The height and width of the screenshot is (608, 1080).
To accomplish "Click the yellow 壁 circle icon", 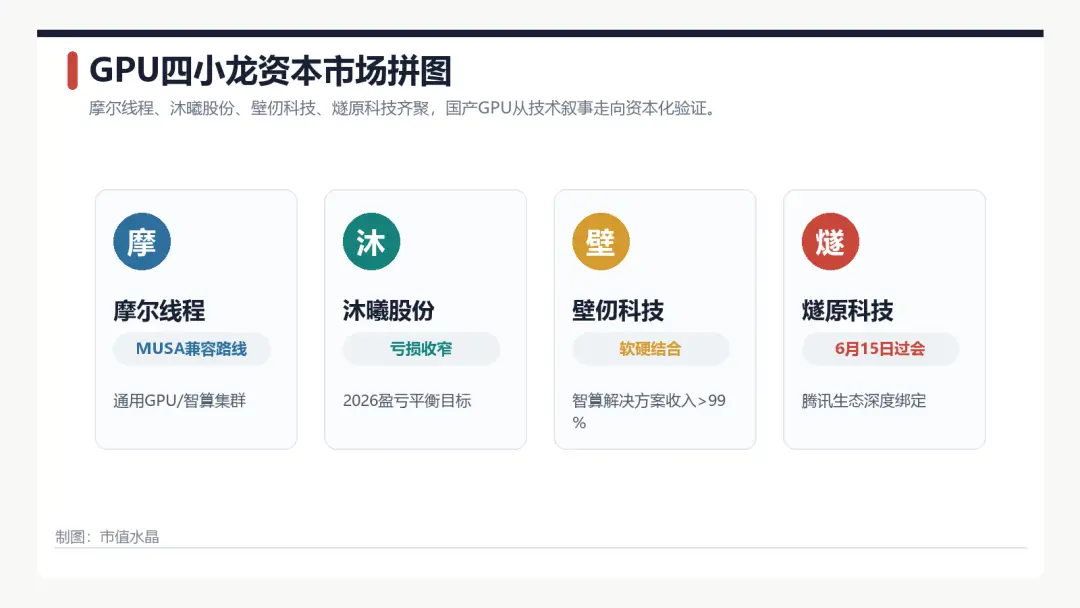I will 601,242.
